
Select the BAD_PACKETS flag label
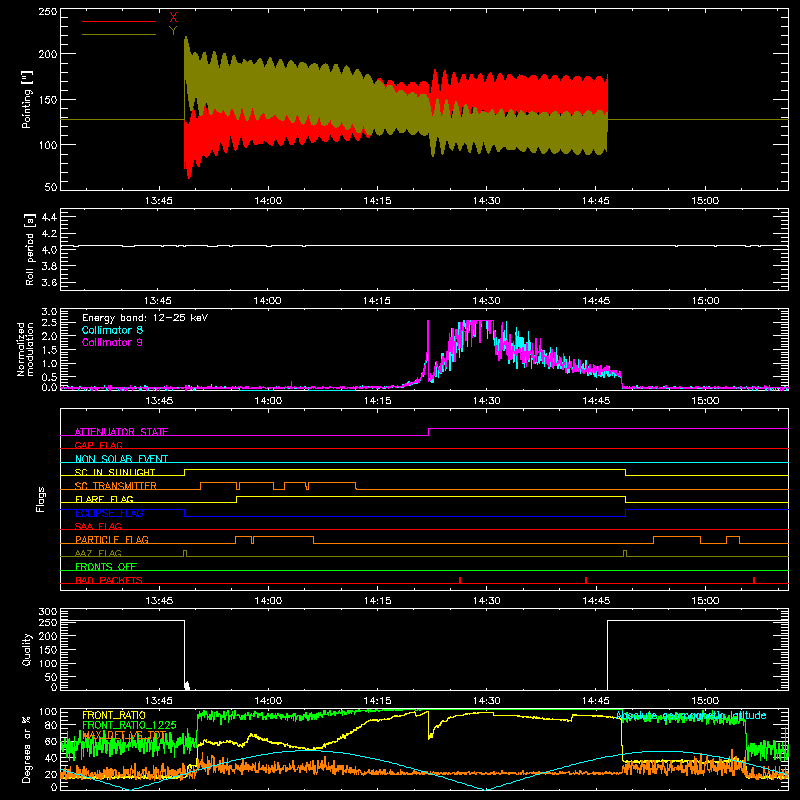pos(109,580)
